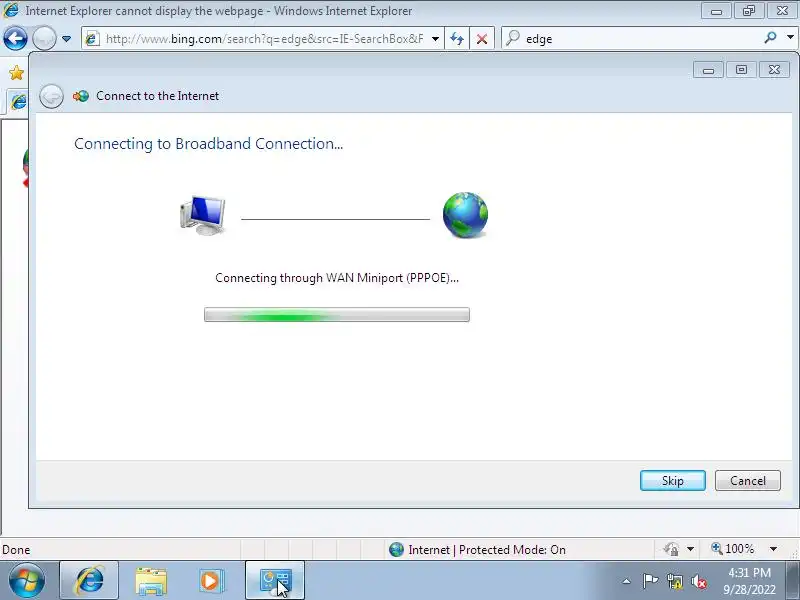
Task: Click the Skip button in the dialog
Action: [x=672, y=481]
